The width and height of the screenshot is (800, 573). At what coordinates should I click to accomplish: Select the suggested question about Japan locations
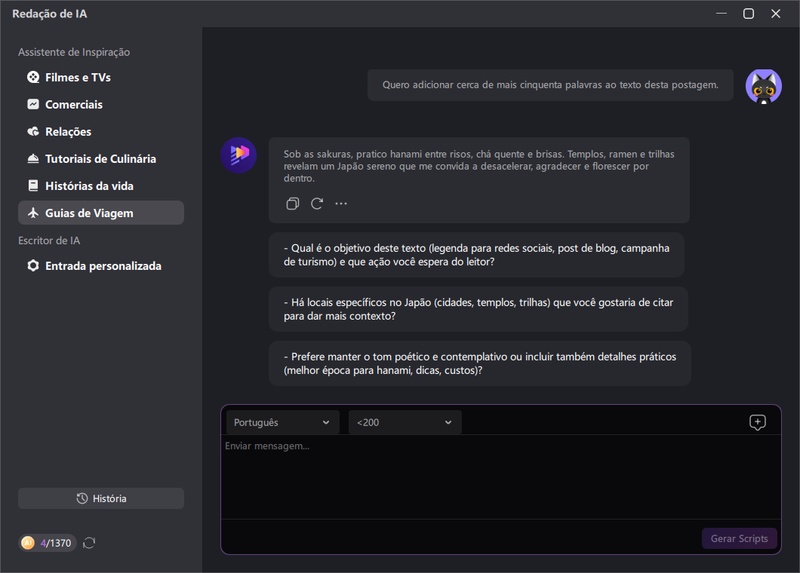click(478, 309)
